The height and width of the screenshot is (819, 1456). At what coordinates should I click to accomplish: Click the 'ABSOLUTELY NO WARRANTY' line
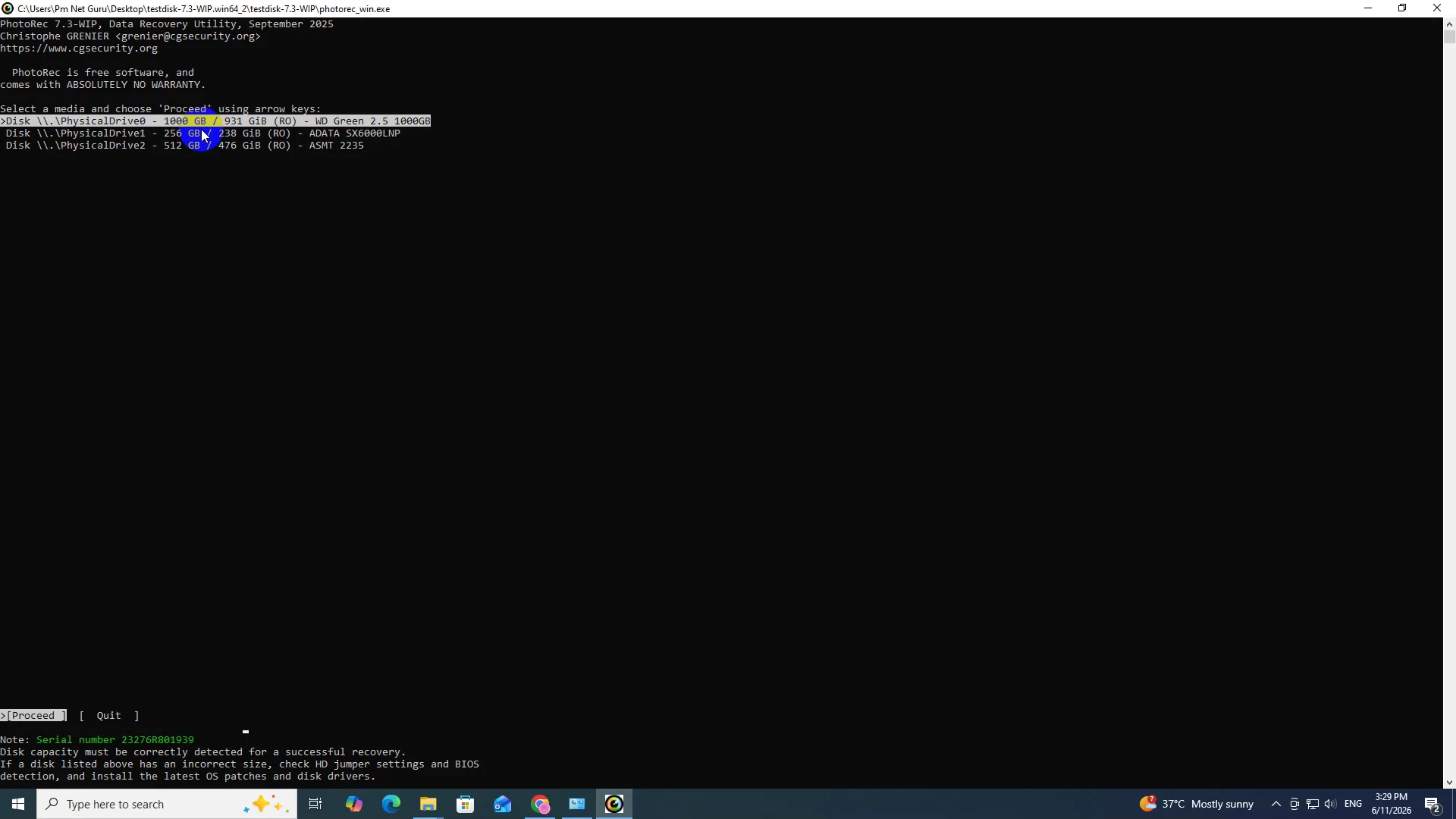pos(103,85)
